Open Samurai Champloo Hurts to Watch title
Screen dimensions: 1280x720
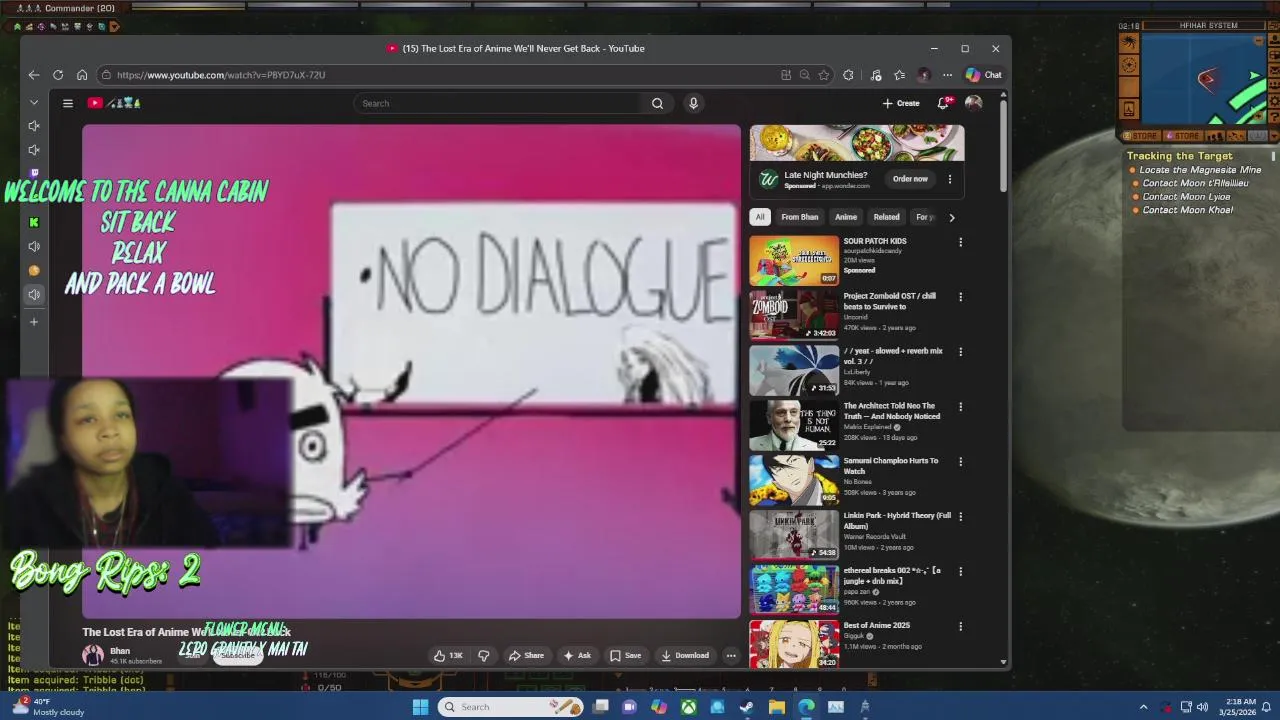click(890, 466)
